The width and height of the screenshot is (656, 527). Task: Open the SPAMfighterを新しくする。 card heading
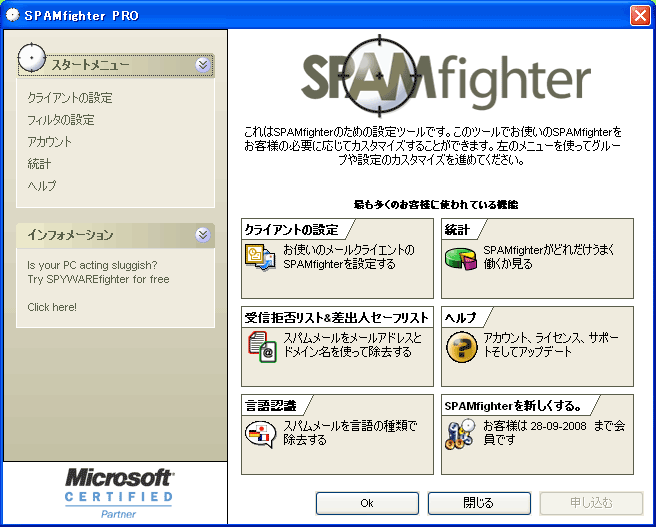[513, 405]
